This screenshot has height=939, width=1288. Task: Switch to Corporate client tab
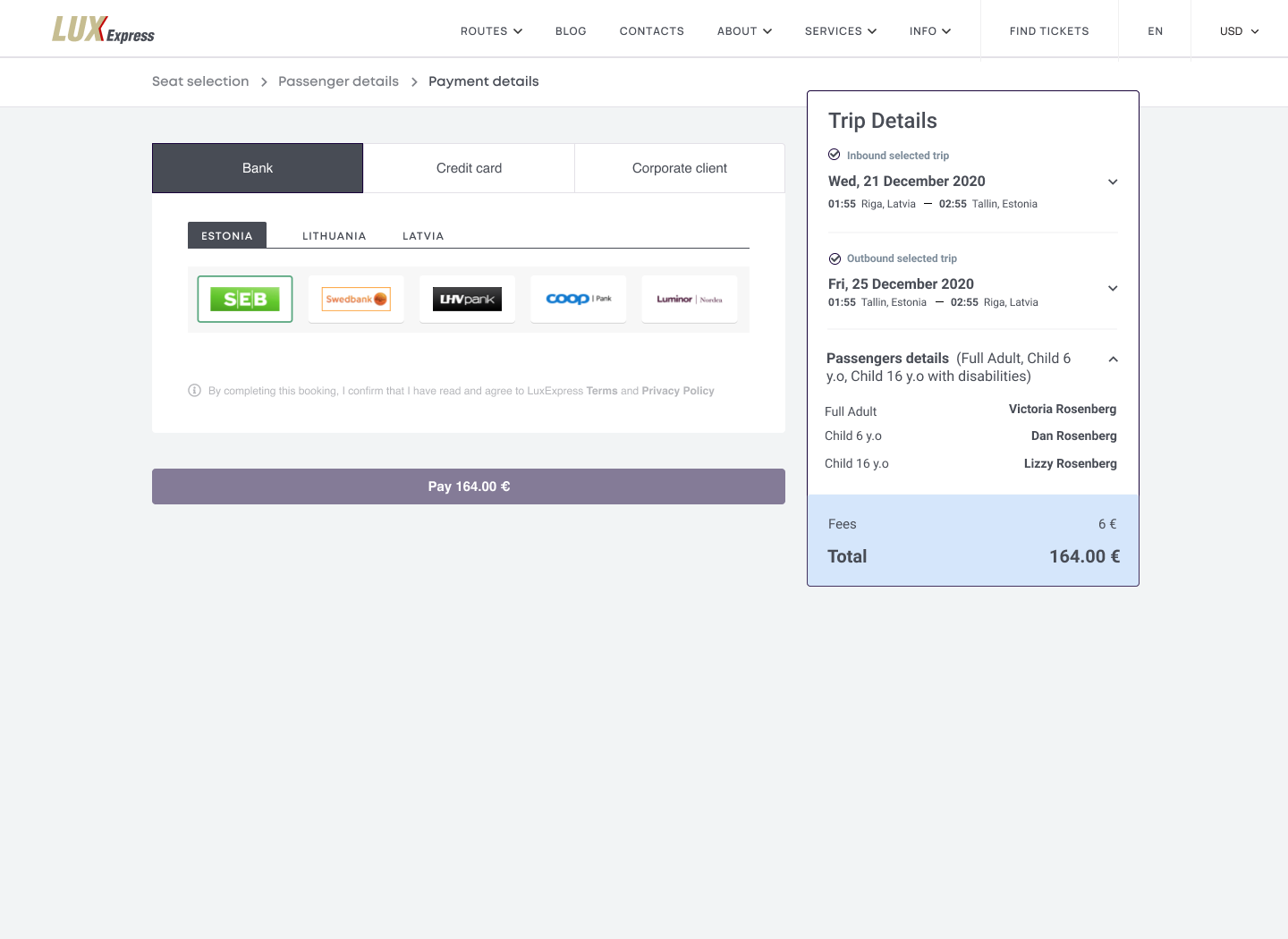point(680,168)
